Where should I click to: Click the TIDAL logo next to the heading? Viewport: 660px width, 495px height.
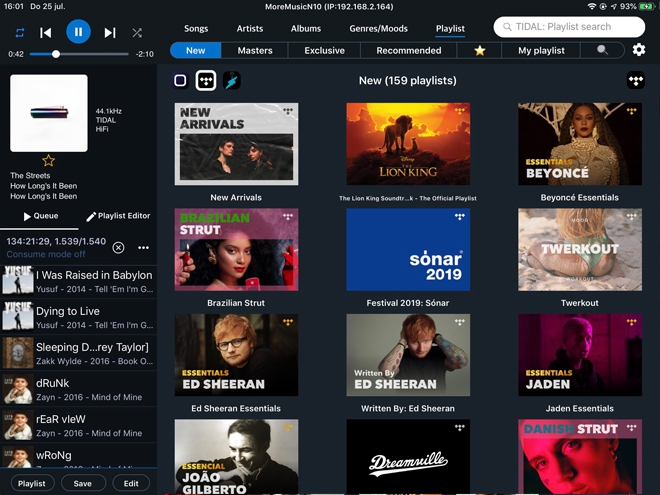(x=636, y=80)
